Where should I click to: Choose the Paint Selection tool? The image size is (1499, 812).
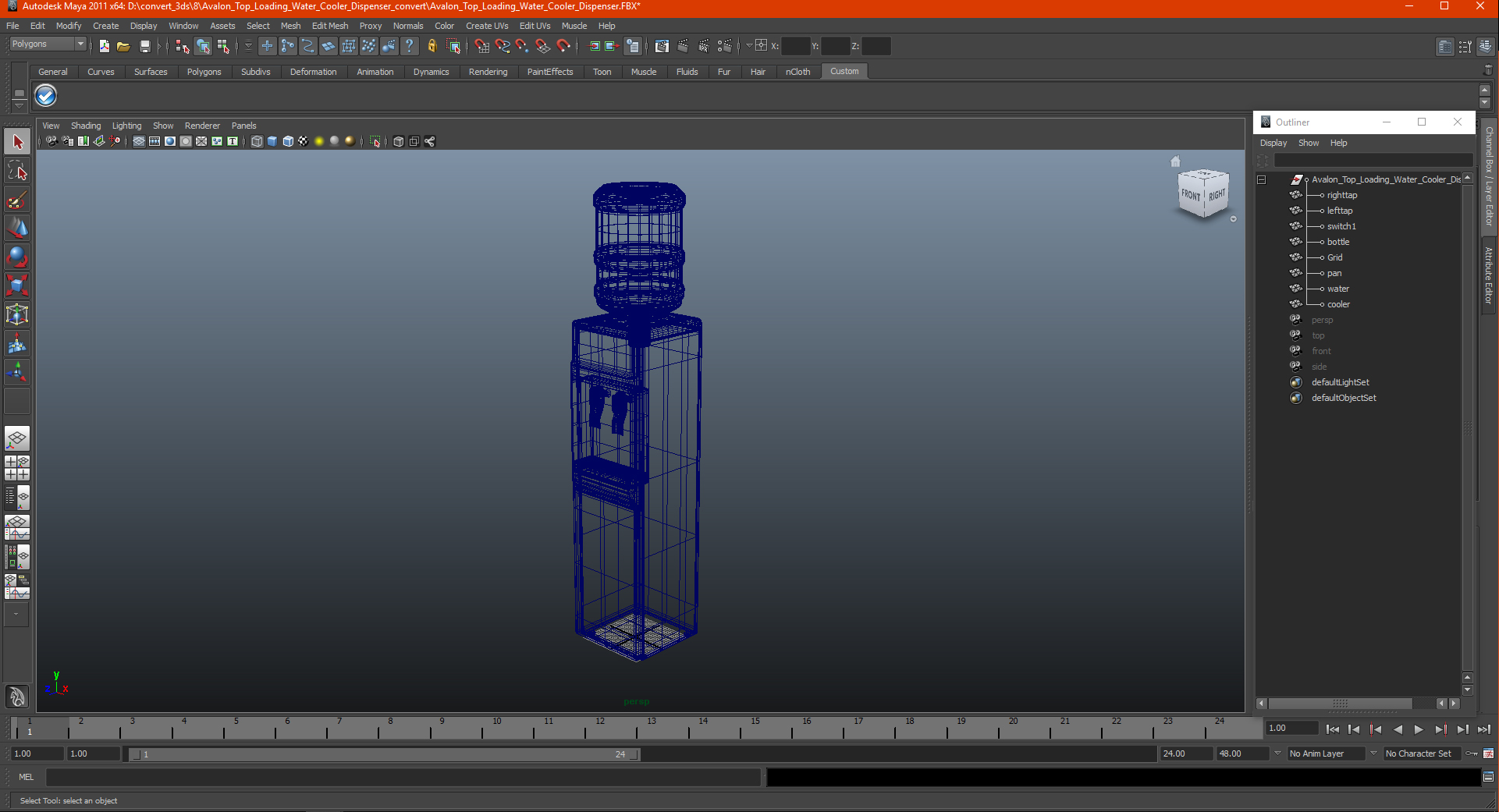point(17,200)
